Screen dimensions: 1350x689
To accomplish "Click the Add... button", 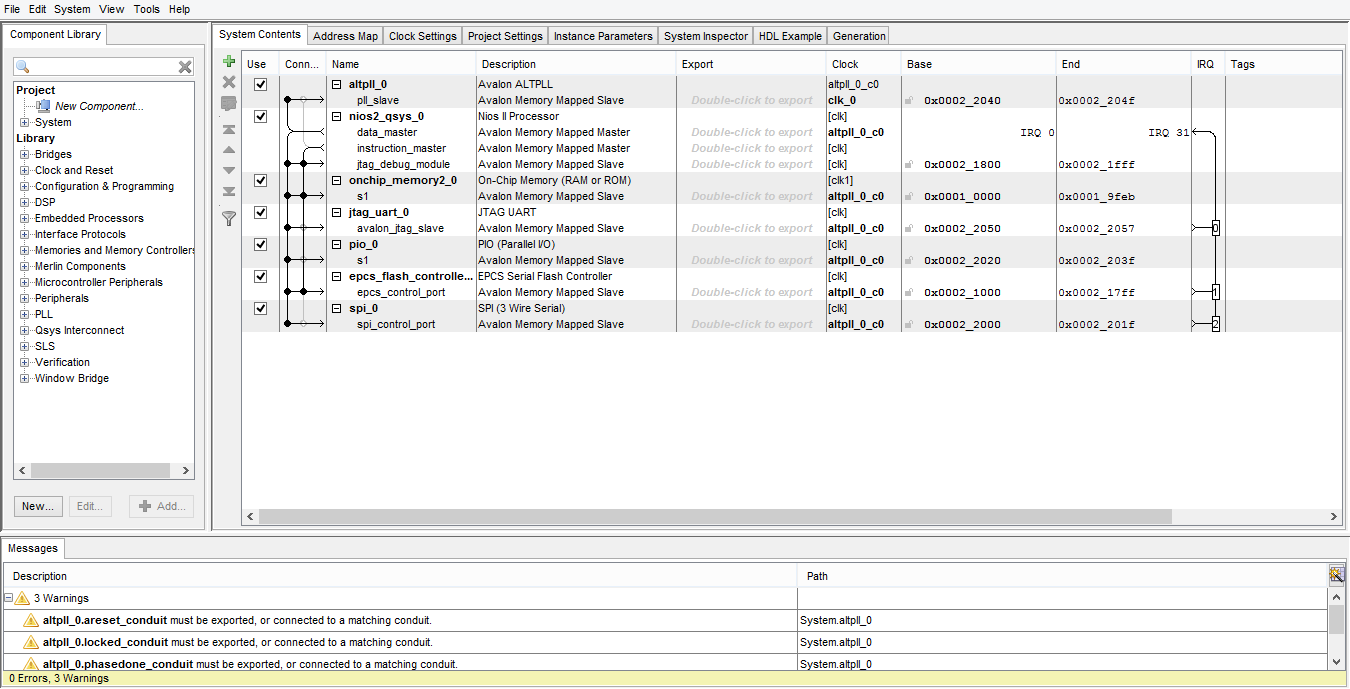I will pos(162,506).
